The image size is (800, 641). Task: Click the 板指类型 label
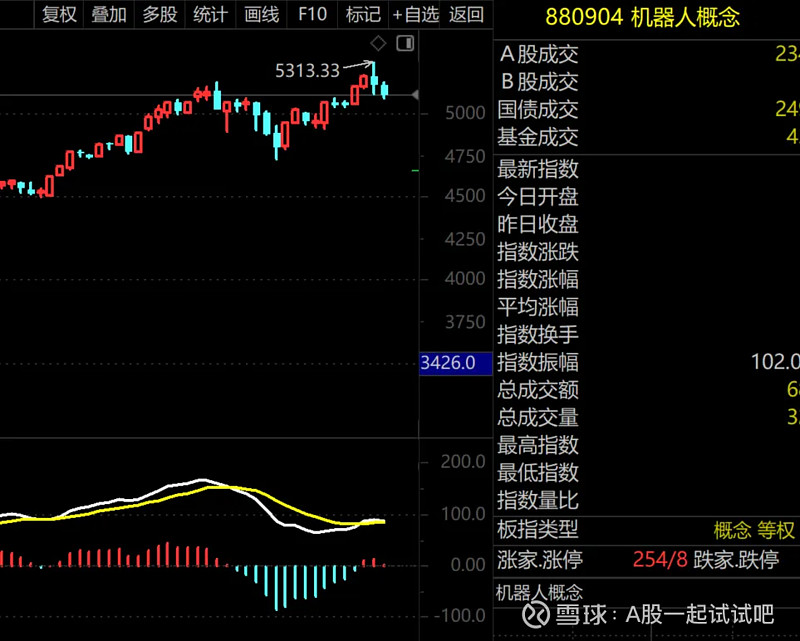[538, 529]
